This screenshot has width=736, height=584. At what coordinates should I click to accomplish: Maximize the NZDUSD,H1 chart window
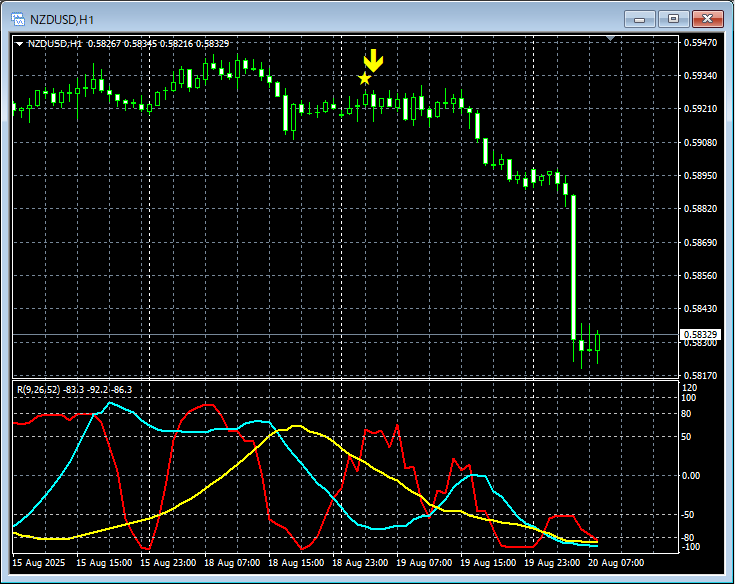673,19
